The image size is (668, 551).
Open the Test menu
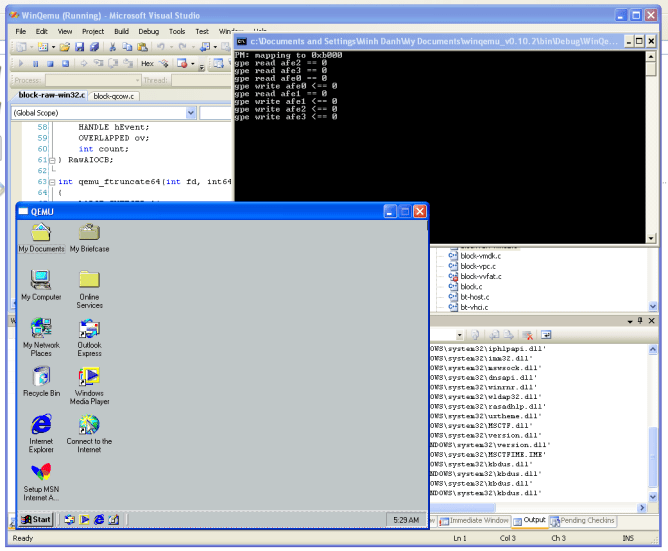pos(202,31)
